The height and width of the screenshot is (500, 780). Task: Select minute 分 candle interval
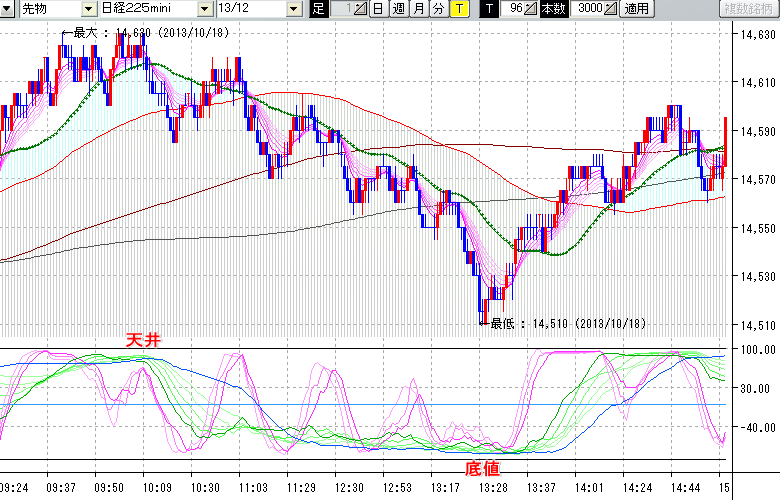(438, 9)
